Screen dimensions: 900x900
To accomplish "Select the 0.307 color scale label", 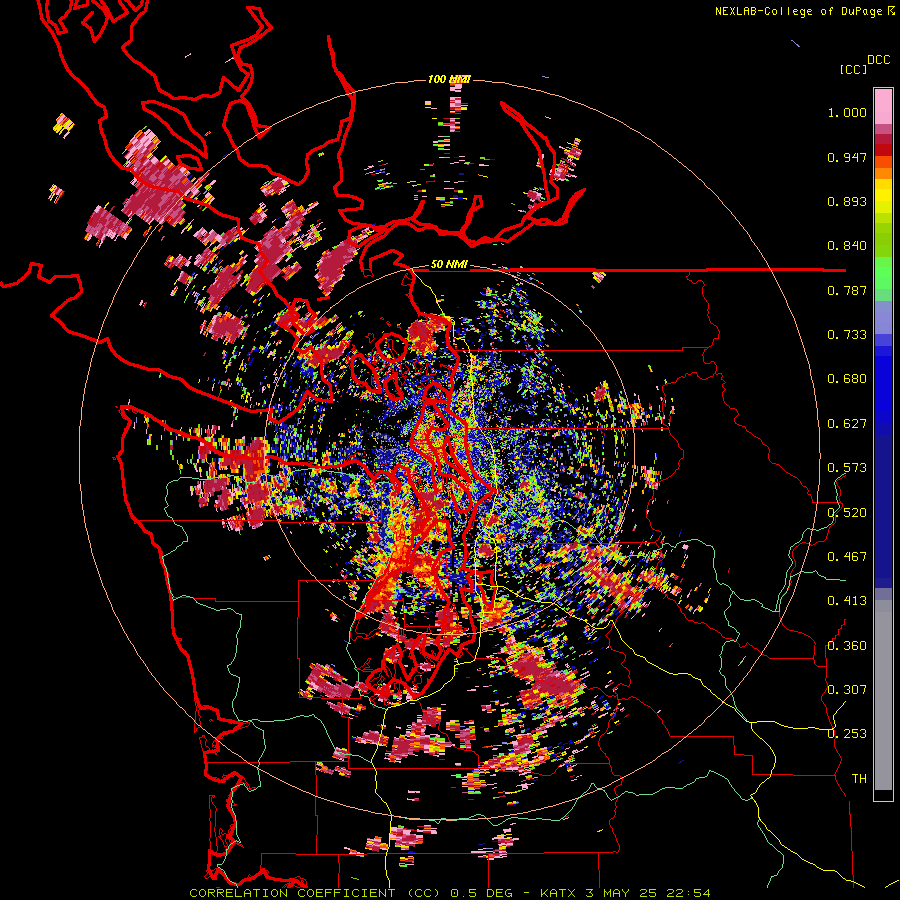I will (x=847, y=689).
